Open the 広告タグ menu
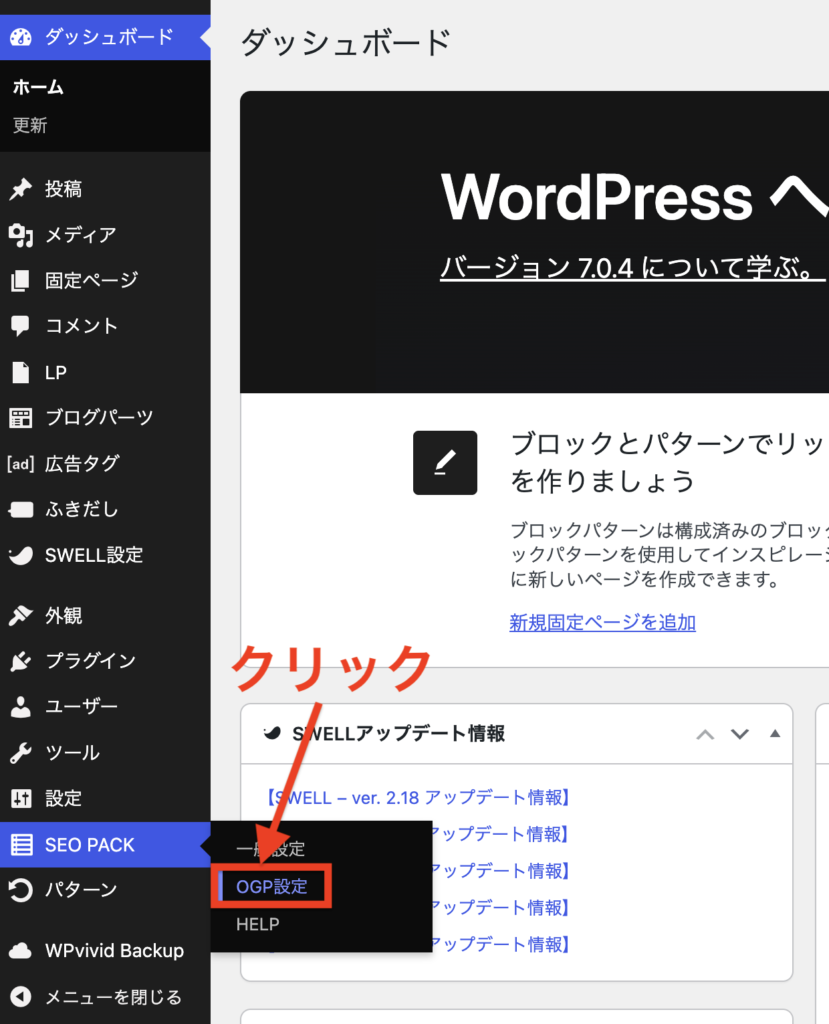 click(x=105, y=464)
